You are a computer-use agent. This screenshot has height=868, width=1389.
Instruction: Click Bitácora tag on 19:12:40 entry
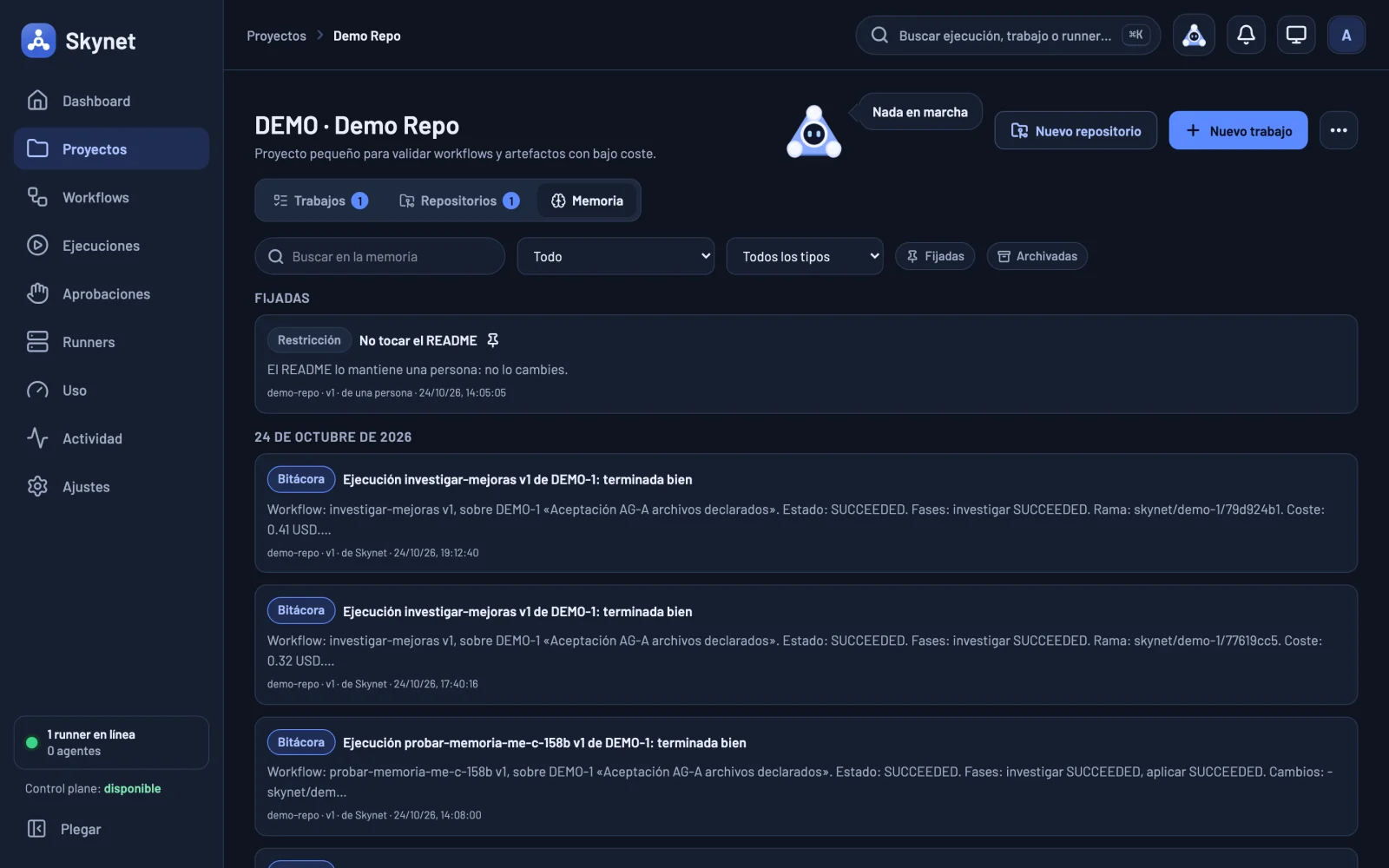[301, 479]
